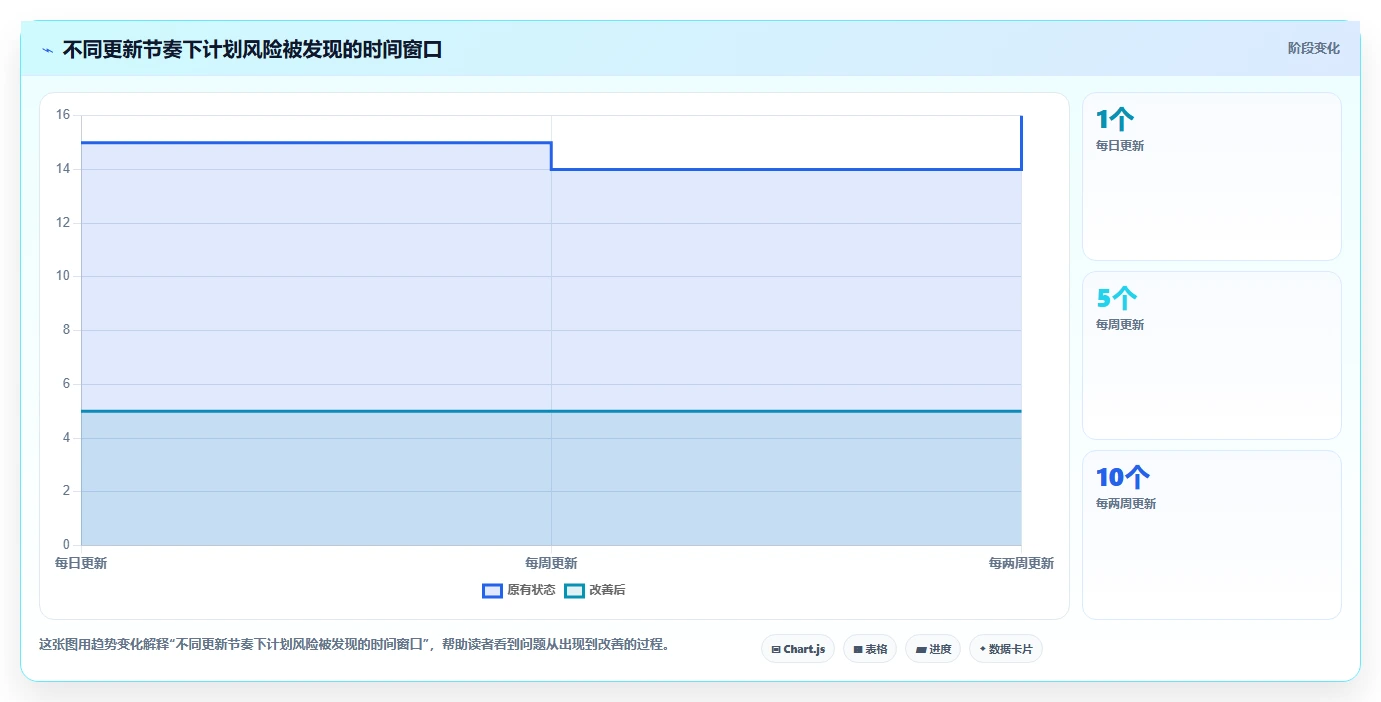Click the 每周更新 label in the stat card
The width and height of the screenshot is (1381, 702).
pyautogui.click(x=1120, y=325)
